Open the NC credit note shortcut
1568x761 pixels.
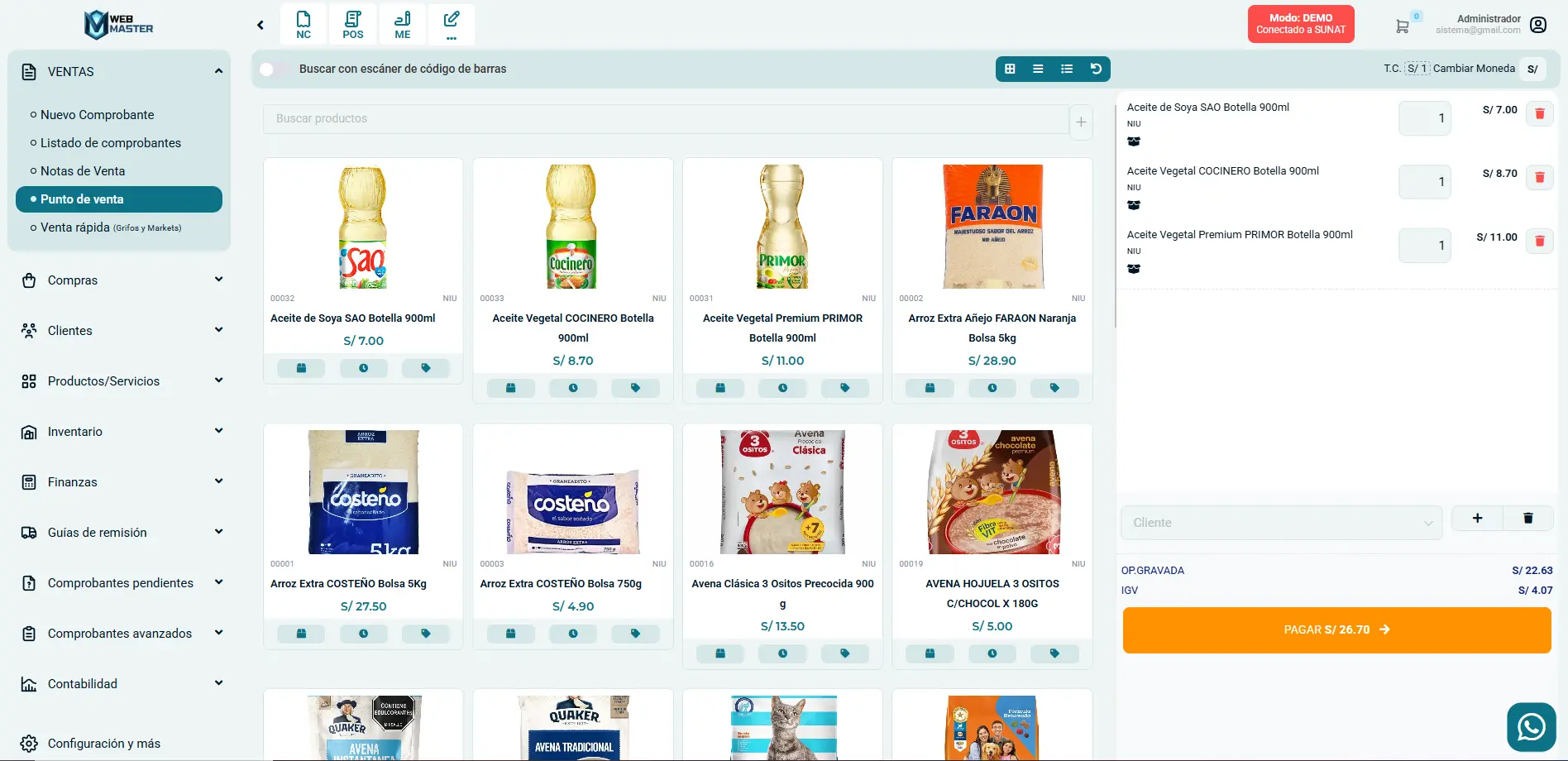coord(304,24)
